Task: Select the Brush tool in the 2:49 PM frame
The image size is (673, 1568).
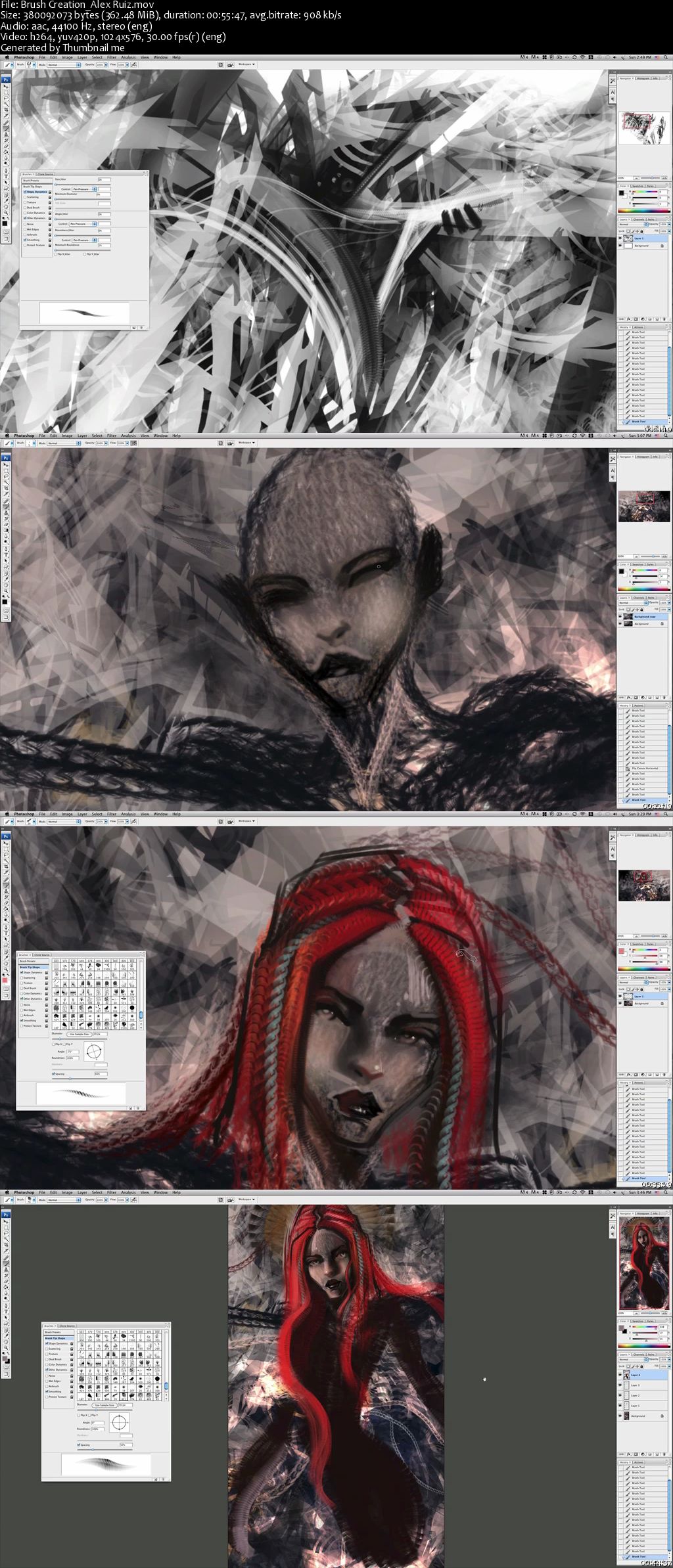Action: pos(6,129)
